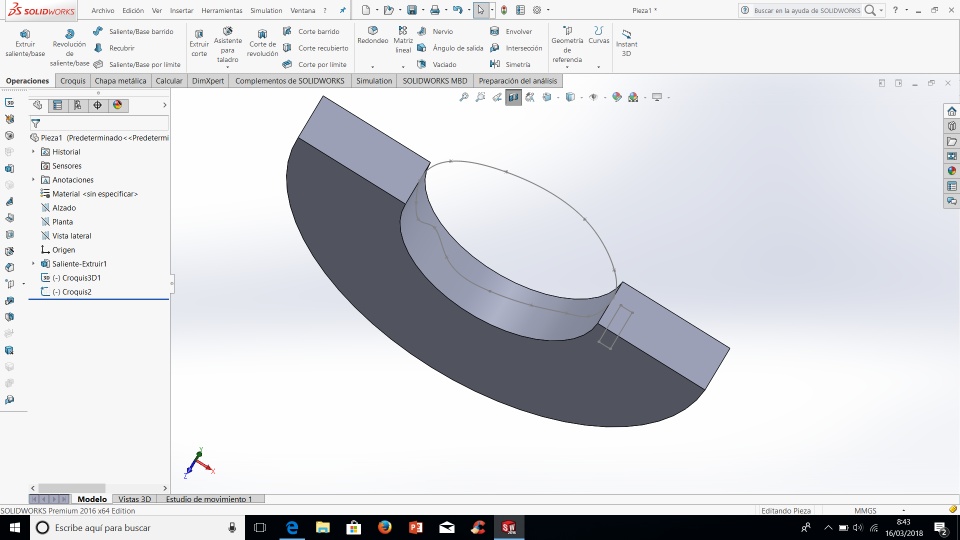Toggle the section view in view toolbar
The height and width of the screenshot is (540, 960).
[x=513, y=97]
